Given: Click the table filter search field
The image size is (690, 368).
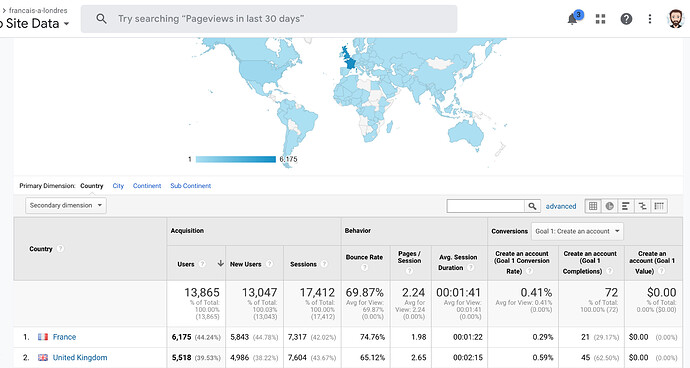Looking at the screenshot, I should [x=485, y=206].
